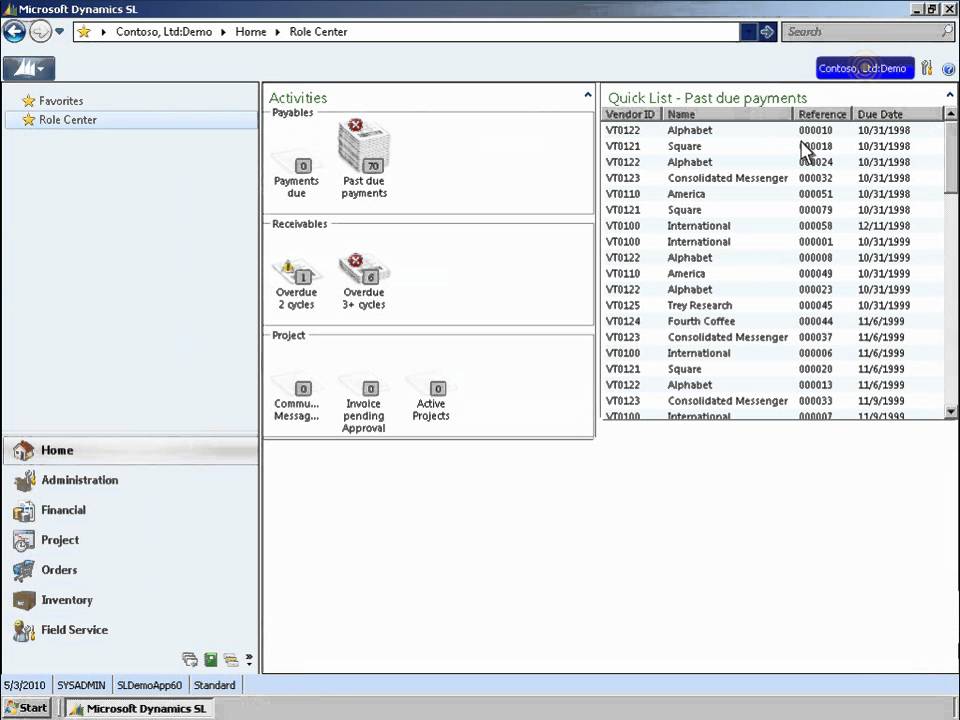Screen dimensions: 960x720
Task: Click the Administration module icon
Action: tap(24, 481)
